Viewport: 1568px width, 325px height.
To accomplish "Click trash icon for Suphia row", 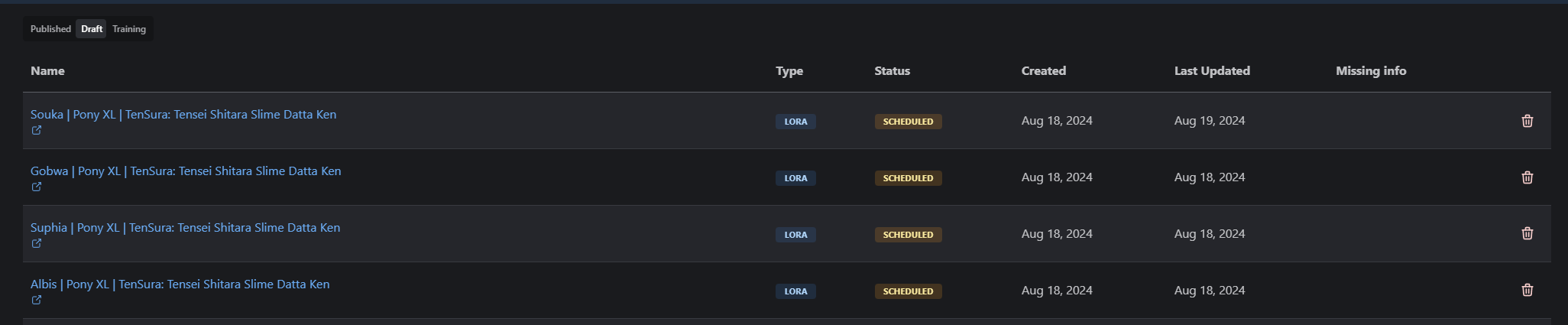I will [x=1527, y=234].
